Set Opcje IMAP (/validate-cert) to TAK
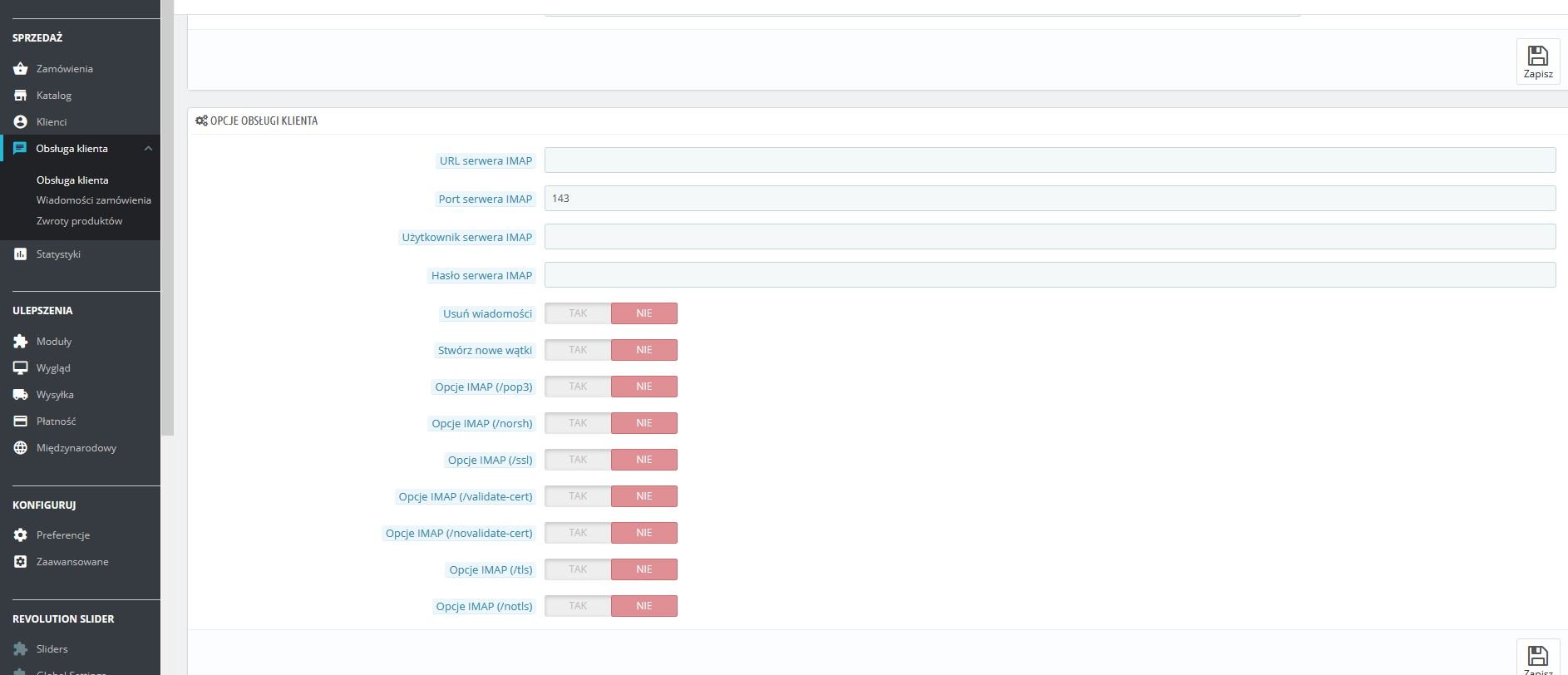 578,496
